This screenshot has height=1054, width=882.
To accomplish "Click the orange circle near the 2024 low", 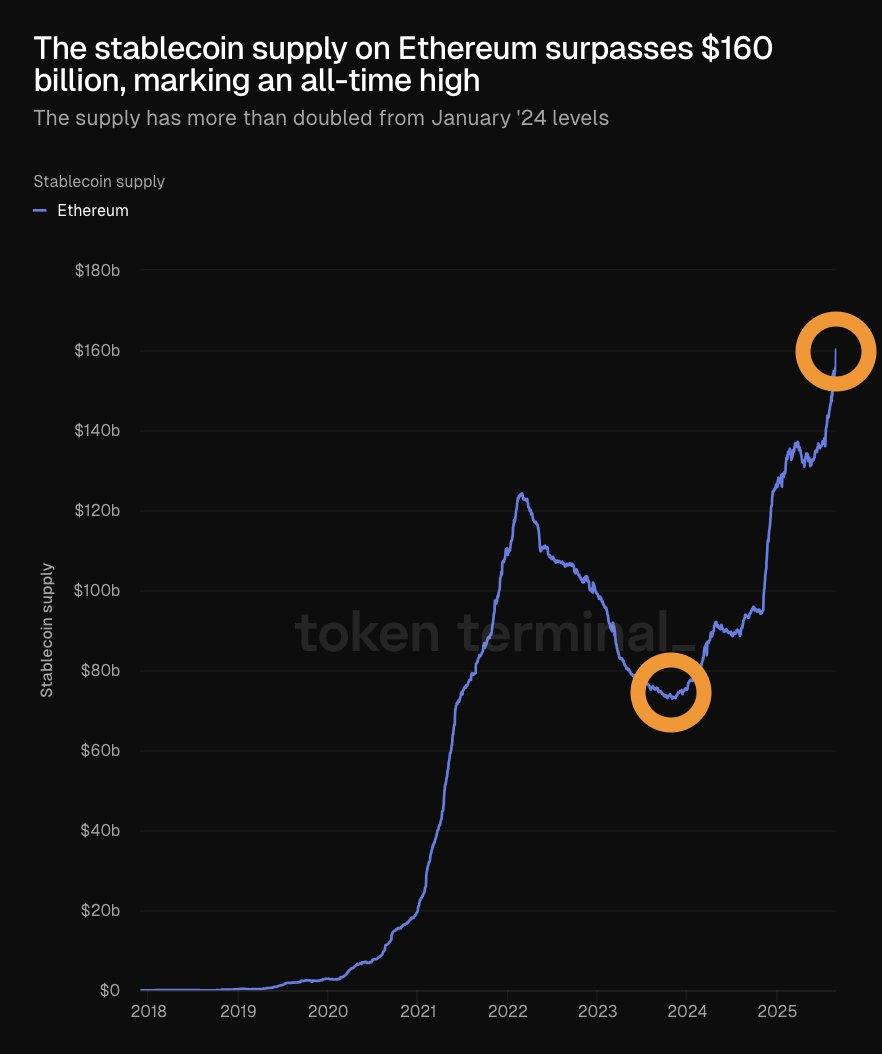I will (x=671, y=692).
